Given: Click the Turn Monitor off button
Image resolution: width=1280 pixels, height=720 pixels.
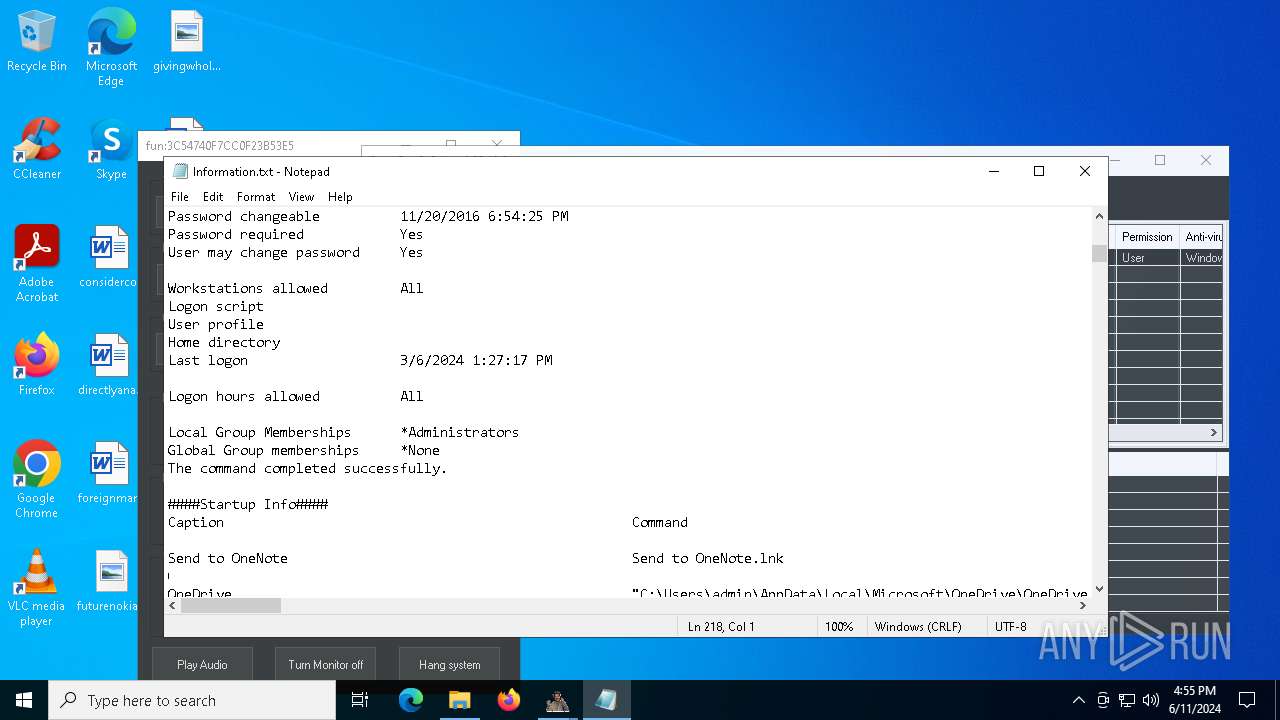Looking at the screenshot, I should [326, 665].
